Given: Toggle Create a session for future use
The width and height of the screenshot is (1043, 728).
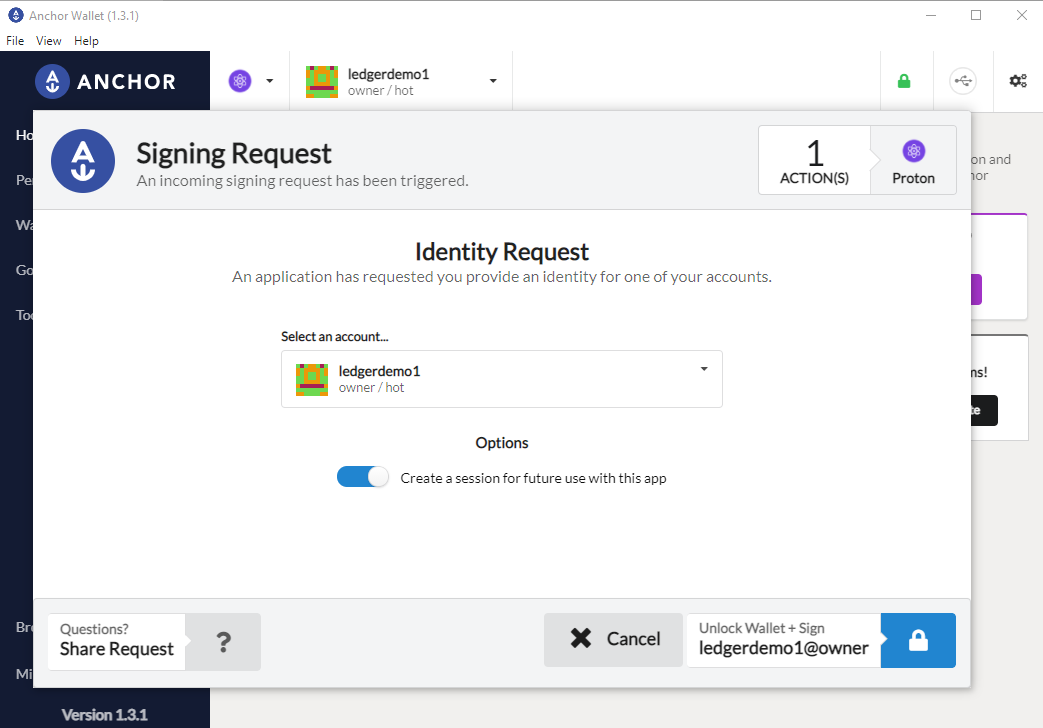Looking at the screenshot, I should 363,477.
